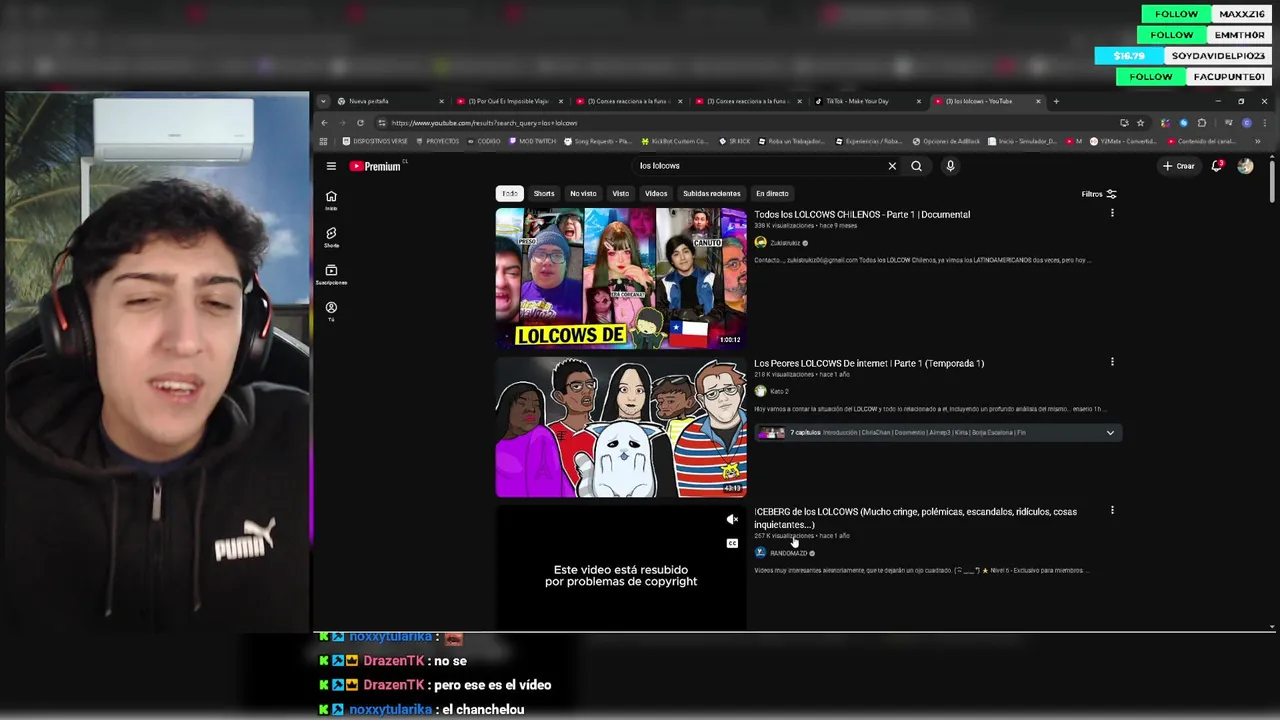Open options for the LOLCOWS CHILENOS video
Image resolution: width=1280 pixels, height=720 pixels.
tap(1112, 213)
